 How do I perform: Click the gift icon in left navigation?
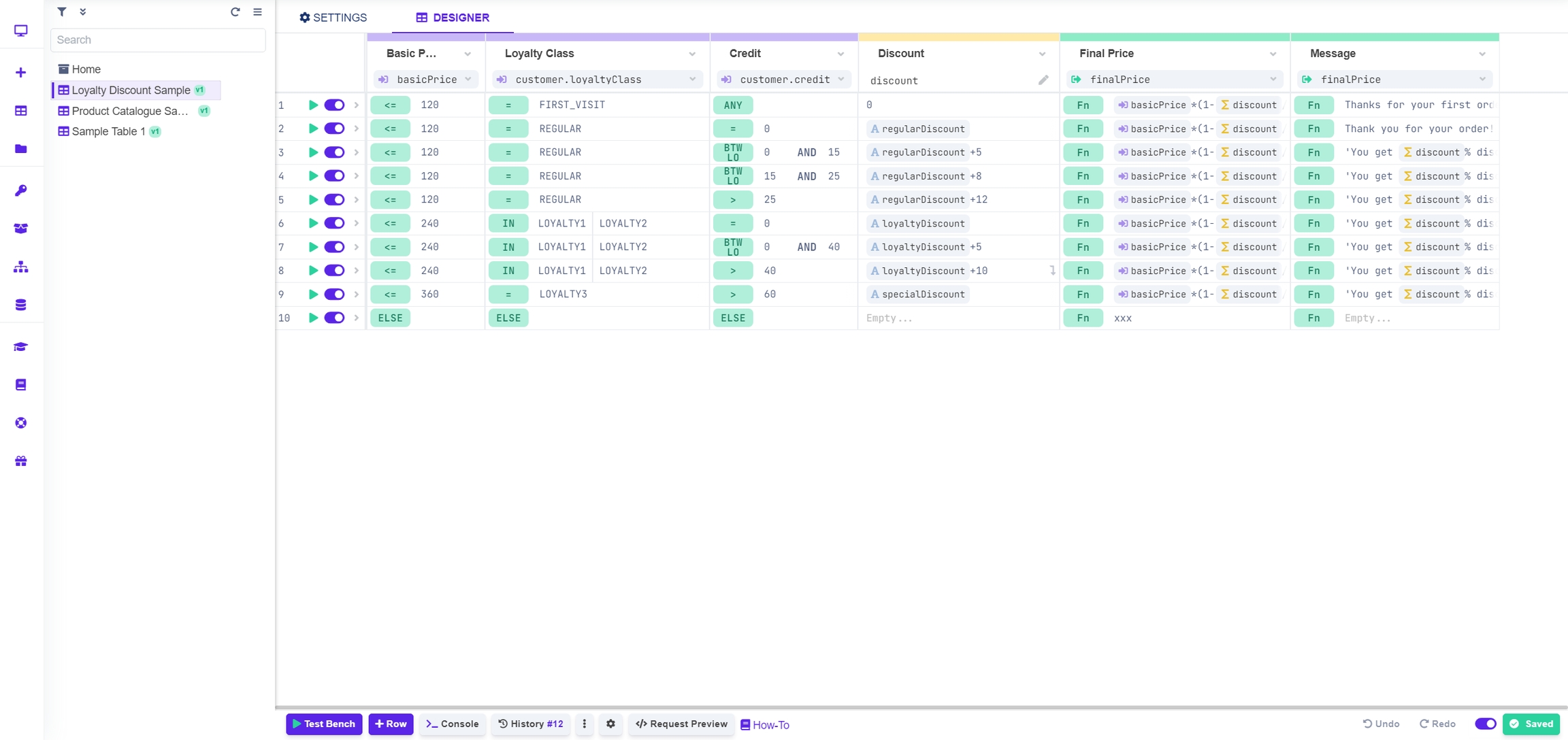(x=21, y=461)
